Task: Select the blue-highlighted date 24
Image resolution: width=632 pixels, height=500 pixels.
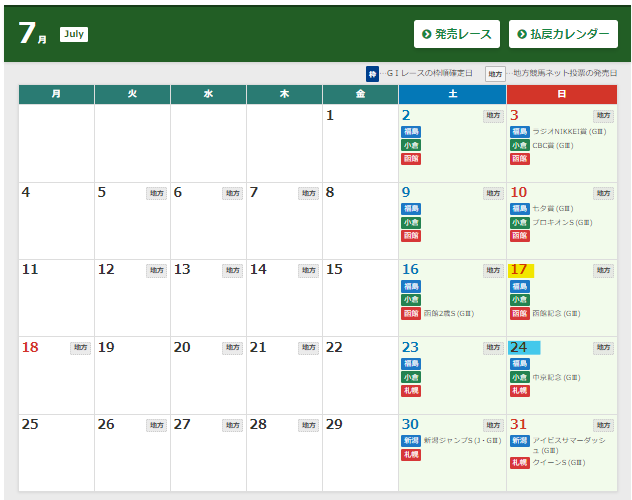Action: point(524,347)
